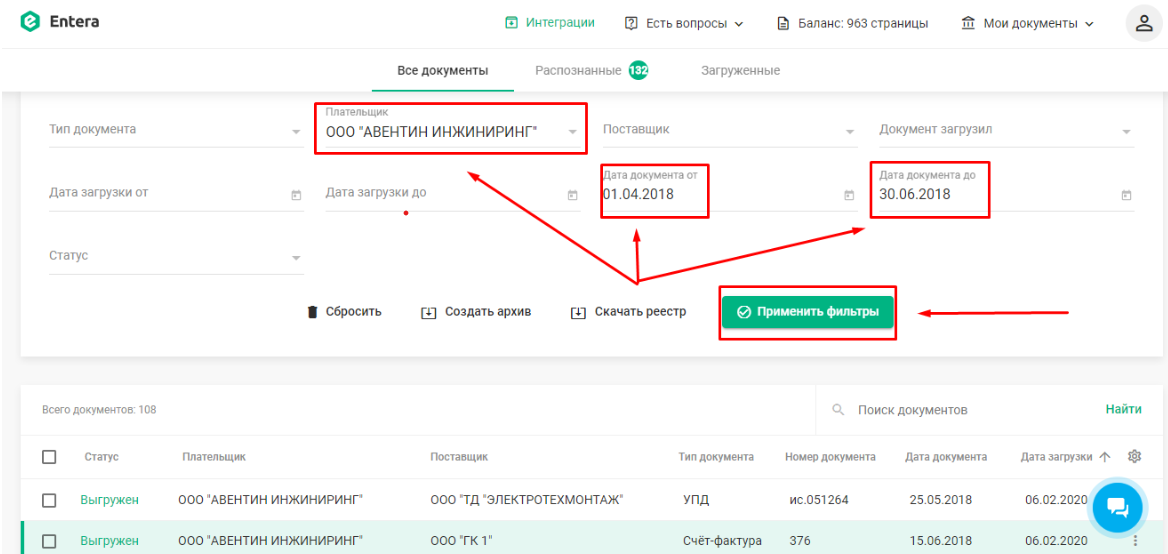This screenshot has width=1168, height=554.
Task: Click Выгружен status of ЭЛЕКТРОТЕХМОНТАЖ row
Action: click(x=110, y=500)
